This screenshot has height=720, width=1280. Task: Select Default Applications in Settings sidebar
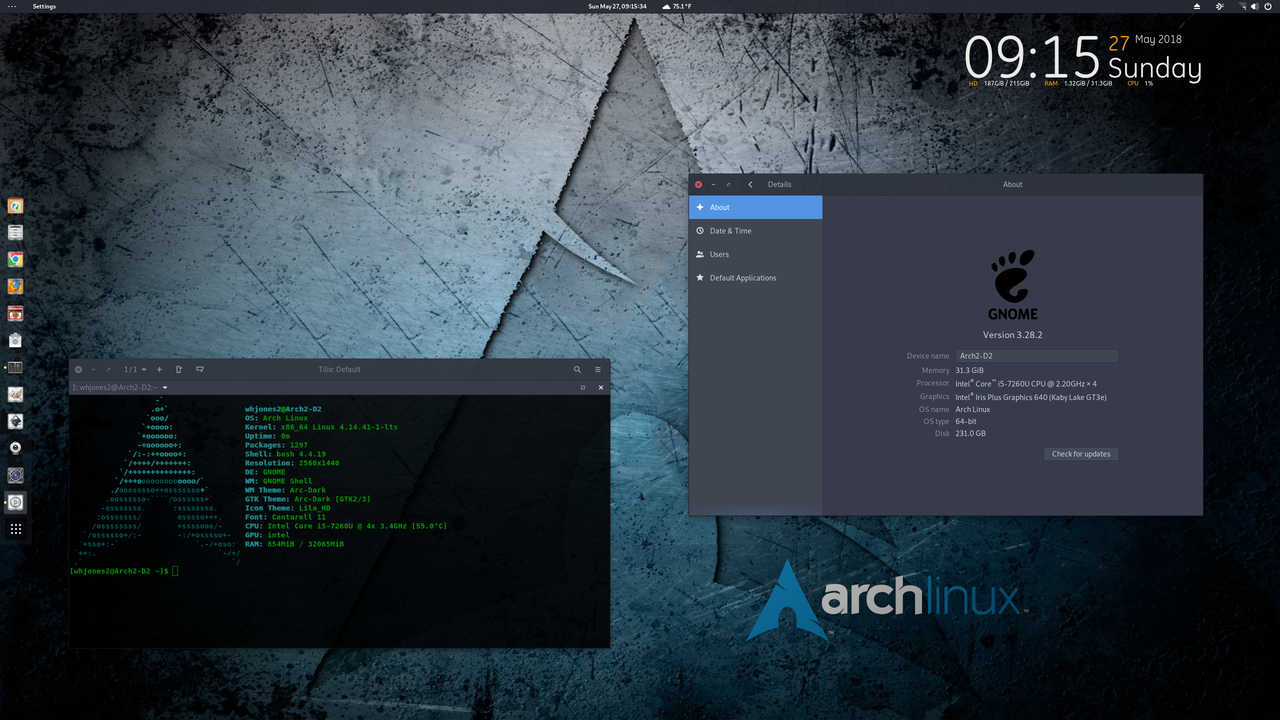tap(755, 278)
